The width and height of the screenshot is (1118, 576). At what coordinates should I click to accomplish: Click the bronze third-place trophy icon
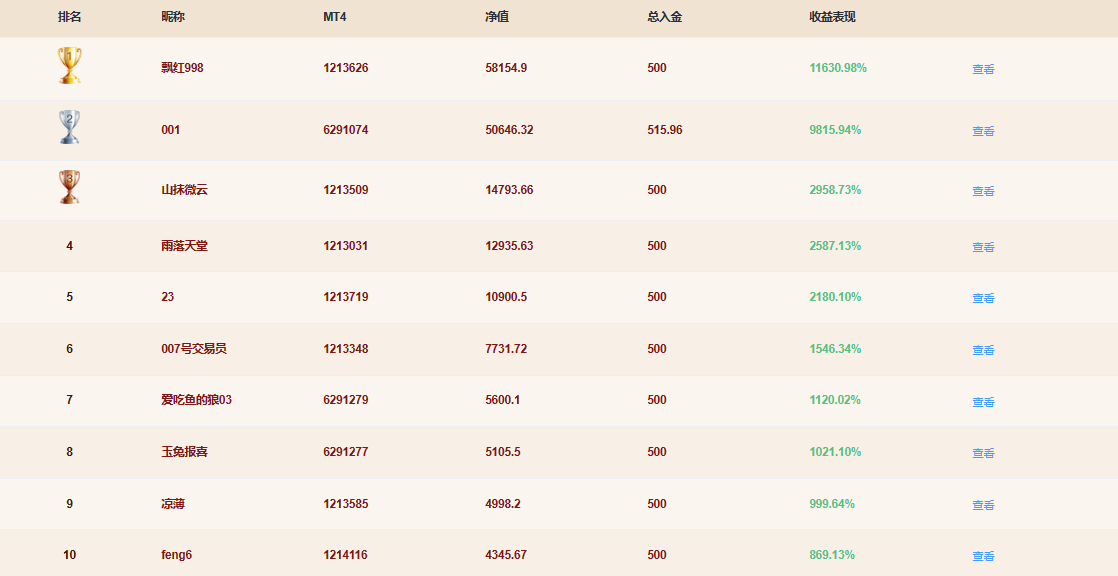pos(69,187)
